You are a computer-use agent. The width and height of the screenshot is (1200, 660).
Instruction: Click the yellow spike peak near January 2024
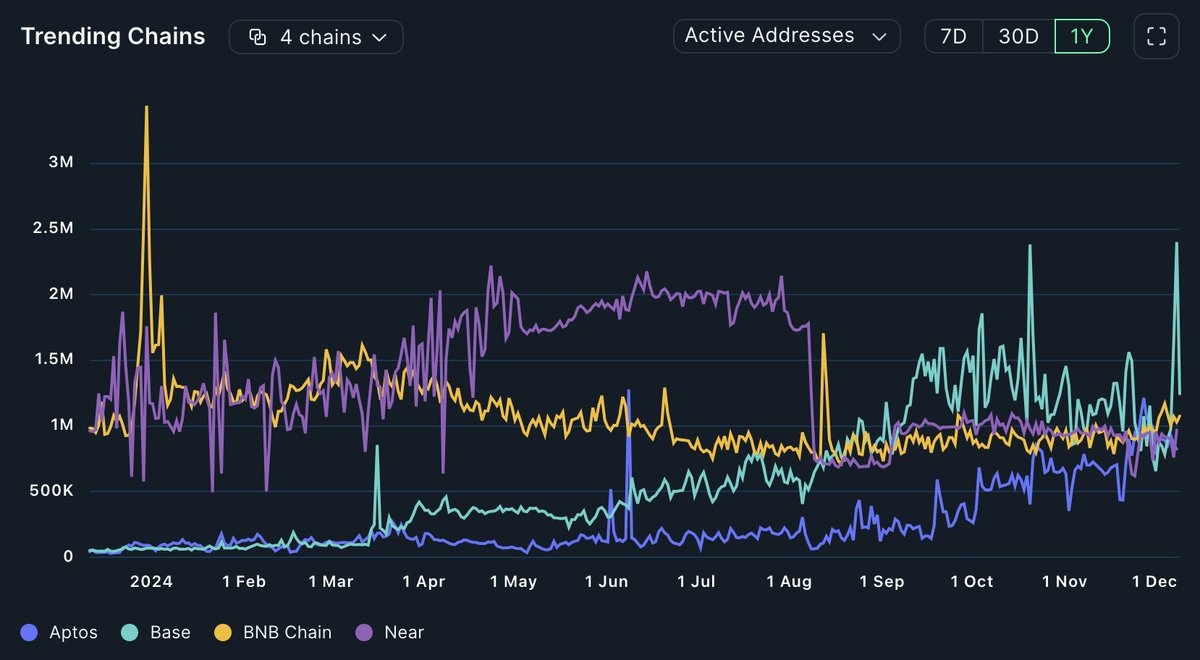[x=146, y=106]
